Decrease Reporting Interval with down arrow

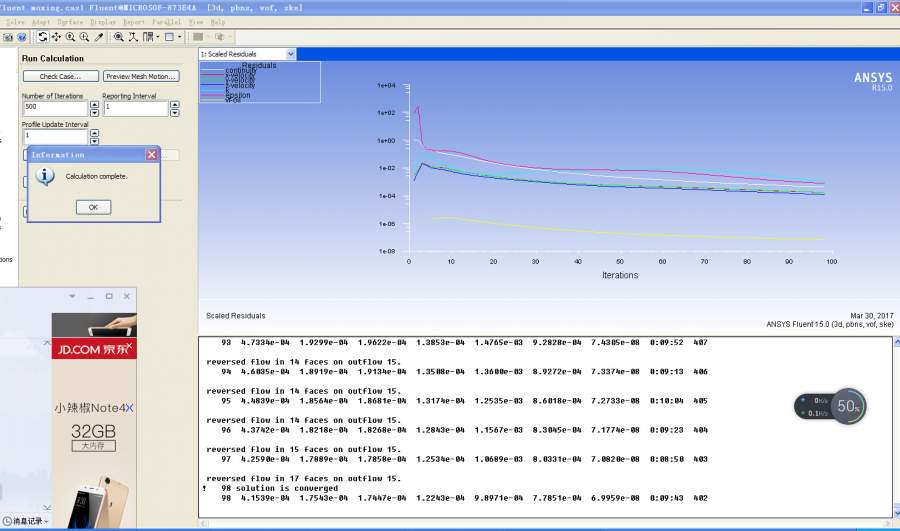pyautogui.click(x=174, y=112)
